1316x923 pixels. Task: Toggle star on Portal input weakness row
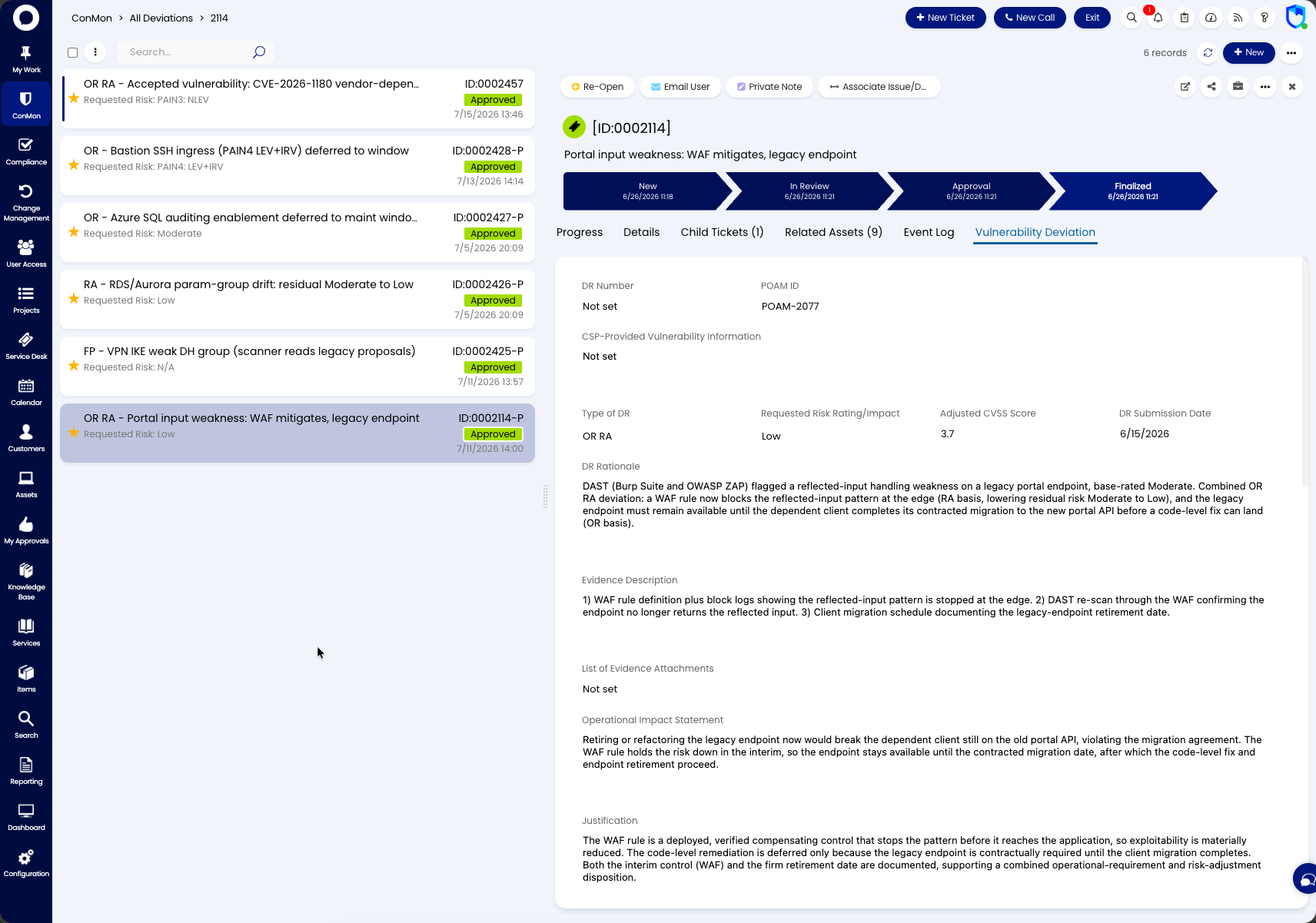pyautogui.click(x=74, y=433)
